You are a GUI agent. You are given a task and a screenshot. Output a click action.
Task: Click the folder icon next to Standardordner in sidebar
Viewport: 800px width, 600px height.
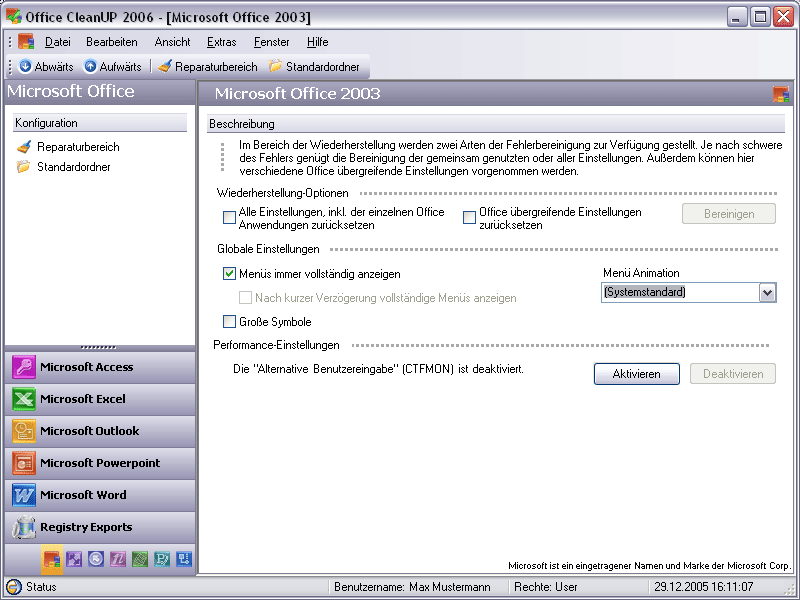23,167
